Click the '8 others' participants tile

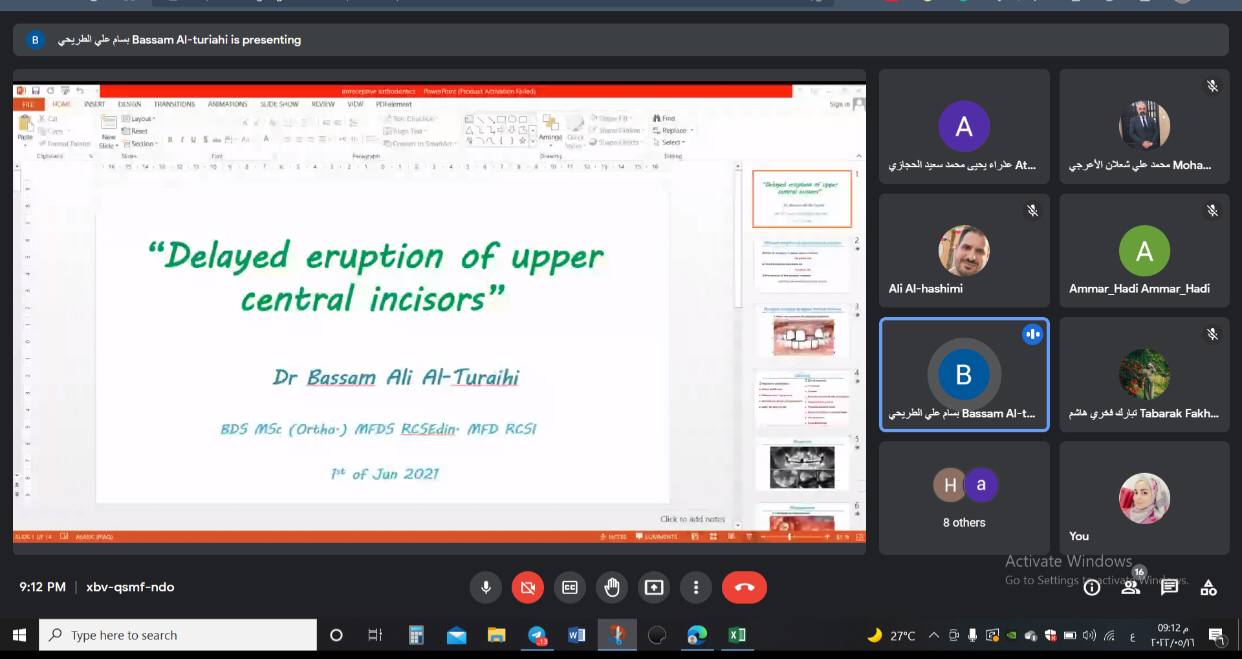(964, 498)
